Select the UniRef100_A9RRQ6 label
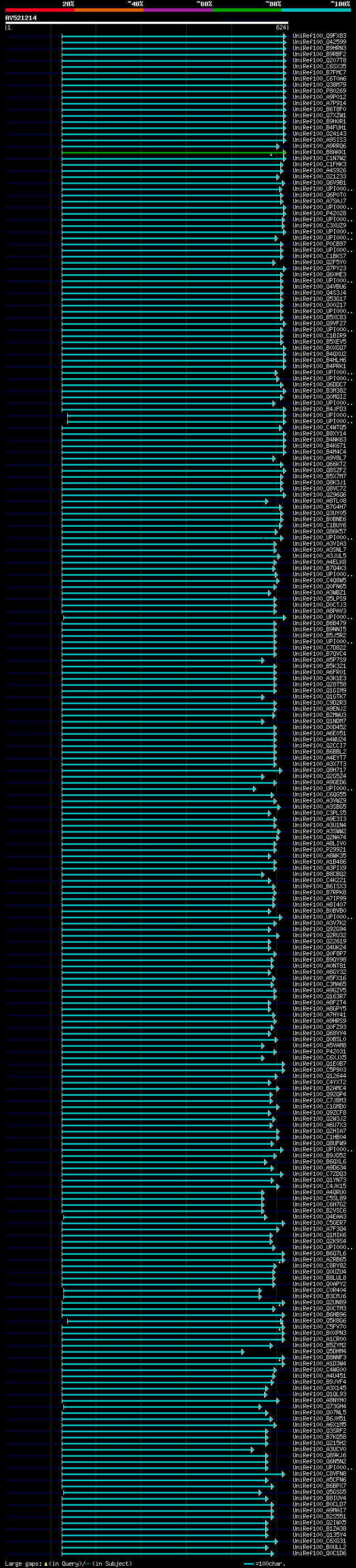356x1568 pixels. 319,146
